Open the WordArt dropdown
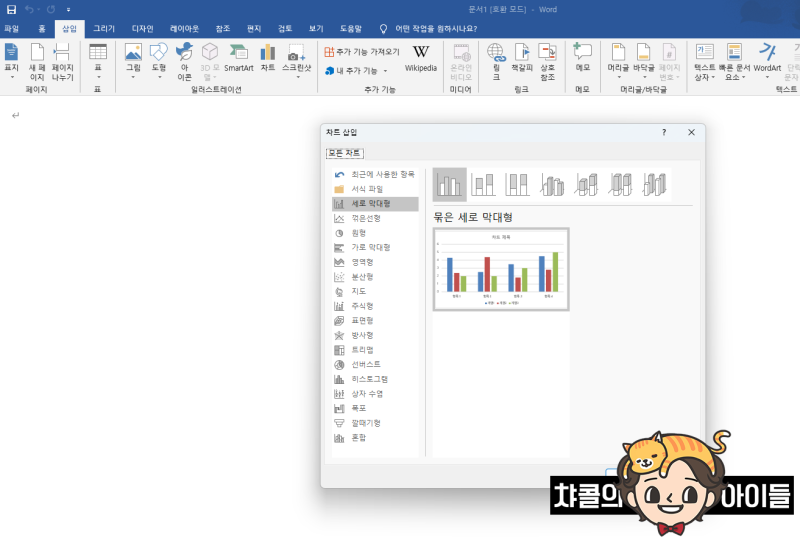800x543 pixels. (767, 61)
